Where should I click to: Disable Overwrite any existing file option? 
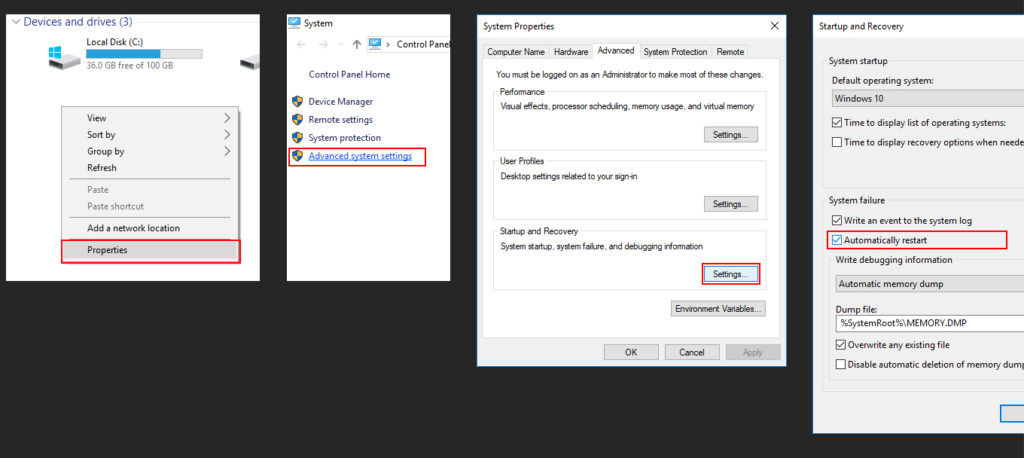[840, 345]
